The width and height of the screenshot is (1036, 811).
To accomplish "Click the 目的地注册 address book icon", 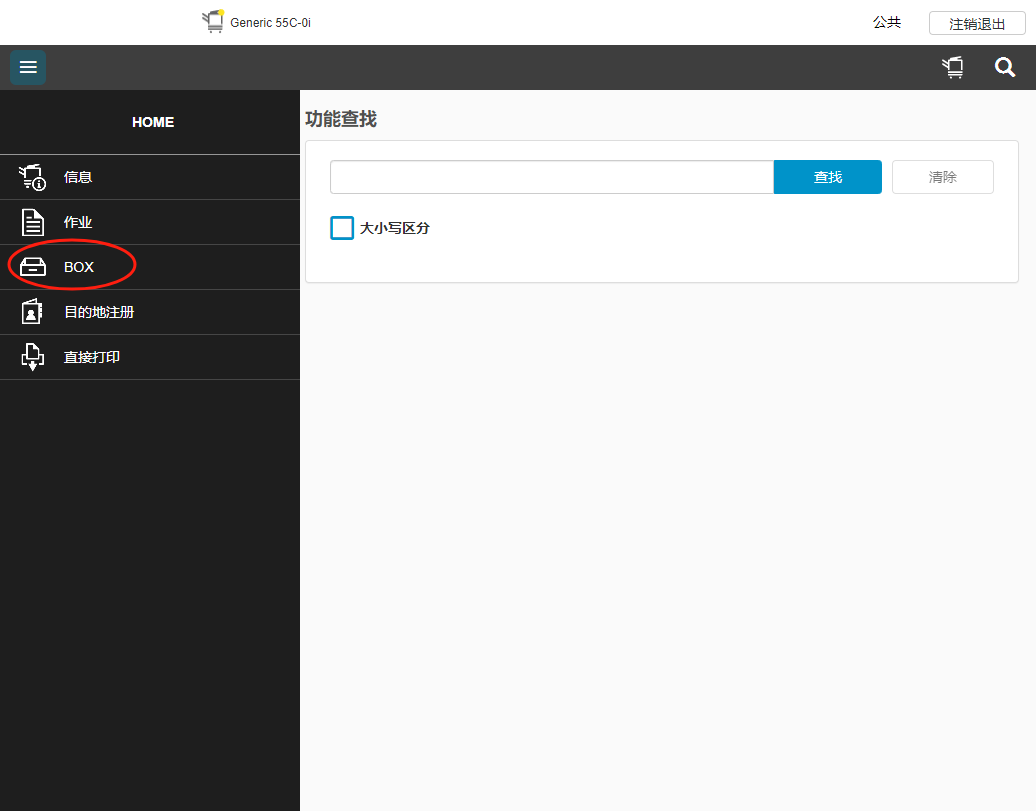I will 33,312.
